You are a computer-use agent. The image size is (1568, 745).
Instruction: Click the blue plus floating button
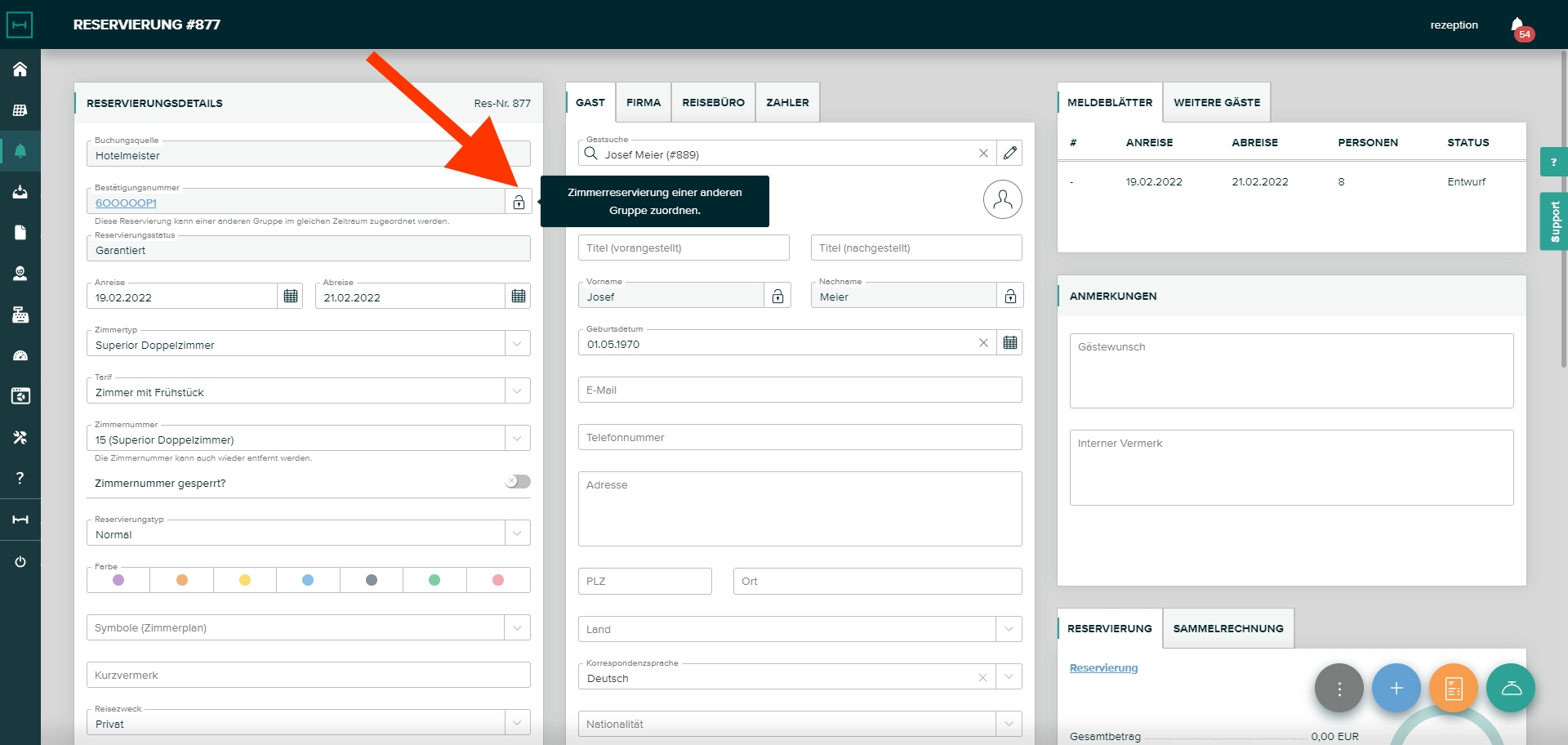click(x=1396, y=688)
